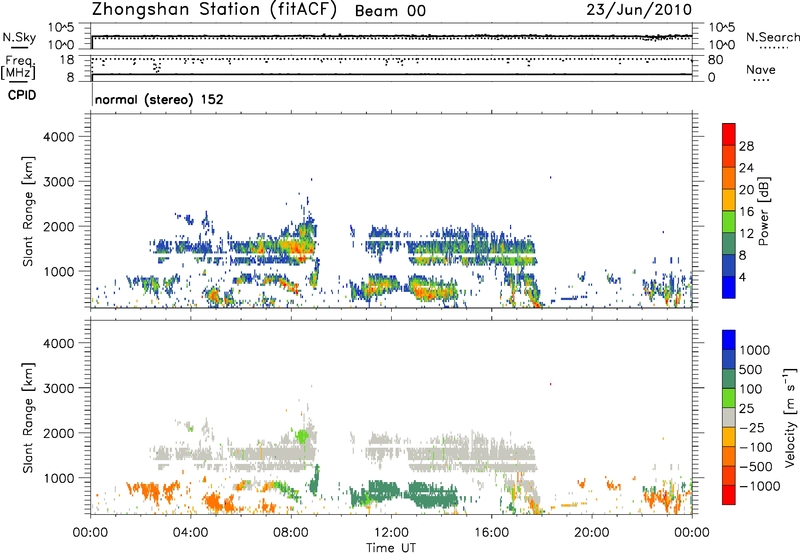Pick the light green Power segment between 12 and 16
Image resolution: width=800 pixels, height=554 pixels.
(x=729, y=221)
